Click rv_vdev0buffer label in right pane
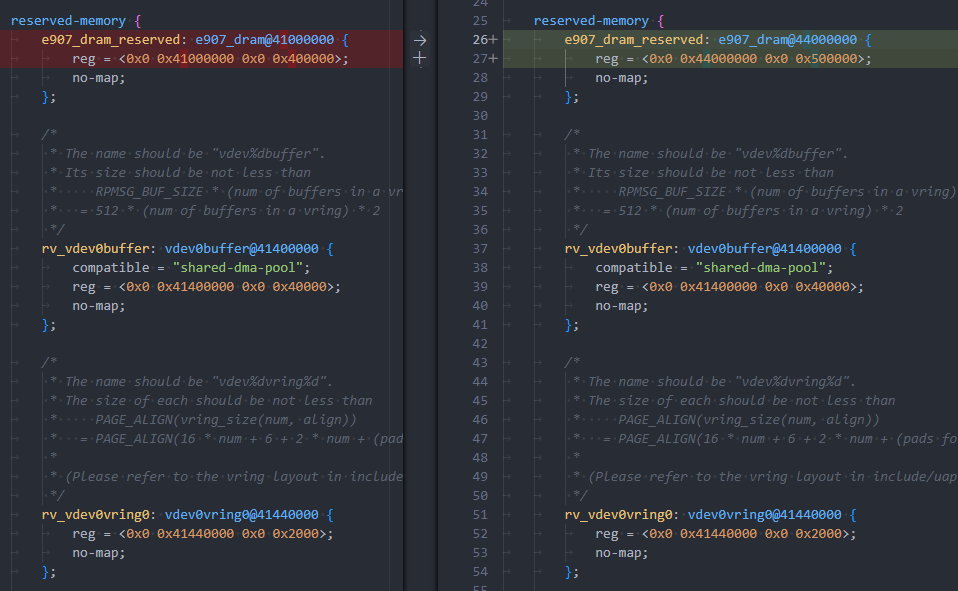Viewport: 958px width, 591px height. click(x=621, y=249)
